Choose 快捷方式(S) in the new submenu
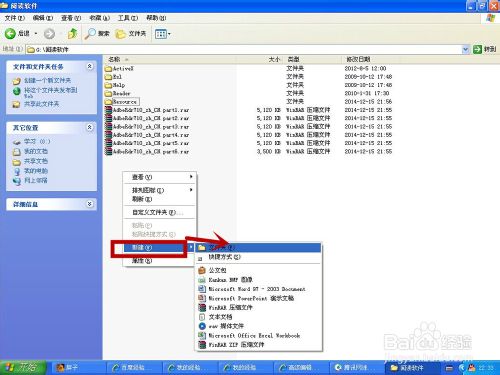 pyautogui.click(x=258, y=257)
